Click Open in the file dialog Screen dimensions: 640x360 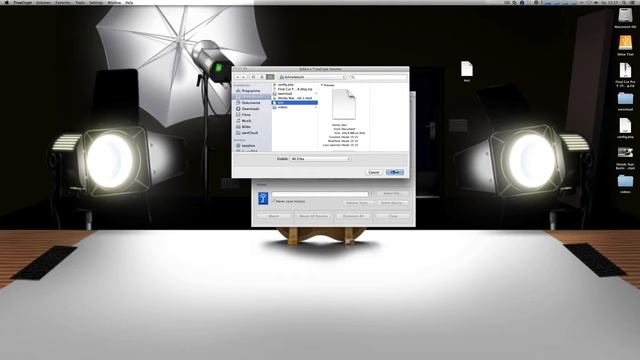pyautogui.click(x=395, y=172)
